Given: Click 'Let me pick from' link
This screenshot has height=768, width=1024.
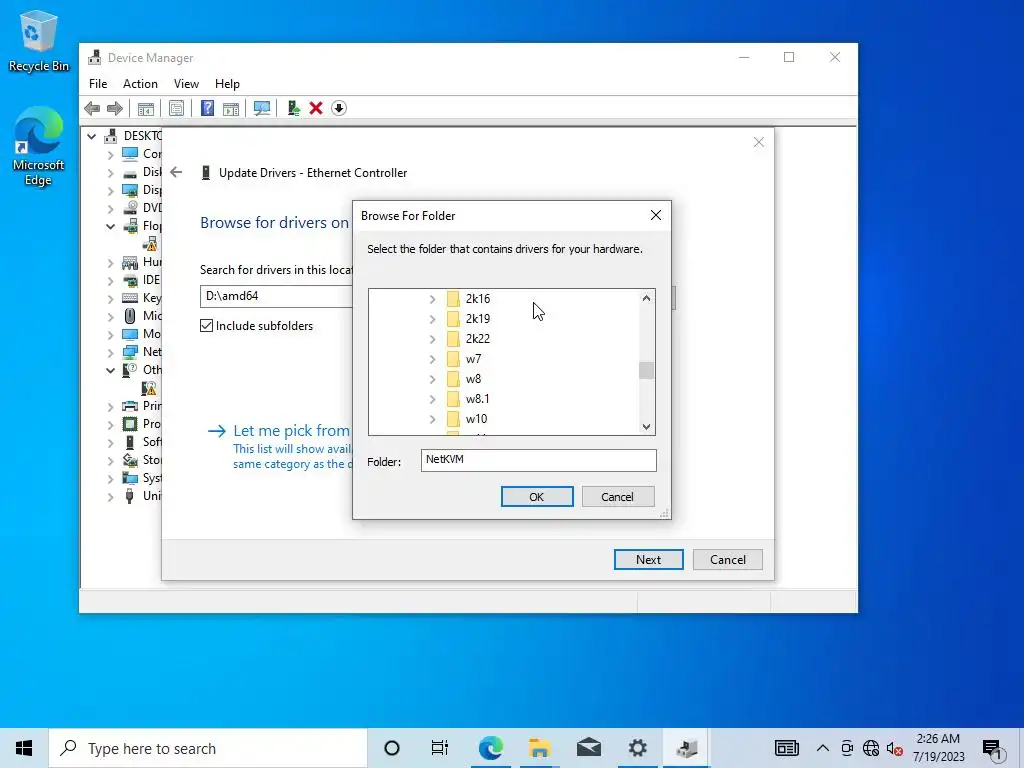Looking at the screenshot, I should click(x=291, y=431).
